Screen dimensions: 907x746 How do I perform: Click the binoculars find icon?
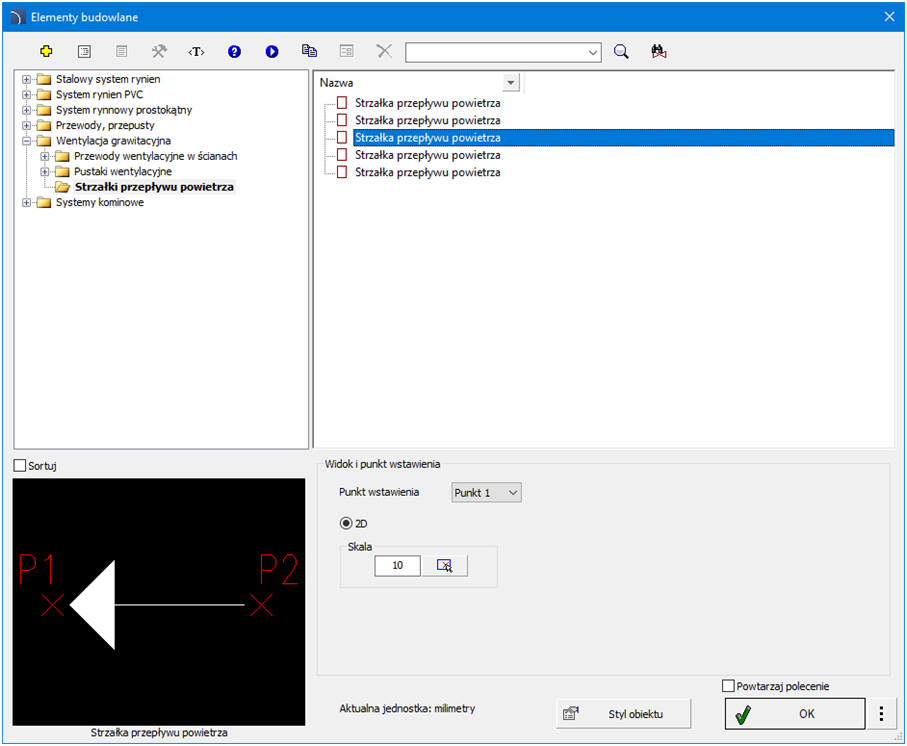click(x=658, y=51)
